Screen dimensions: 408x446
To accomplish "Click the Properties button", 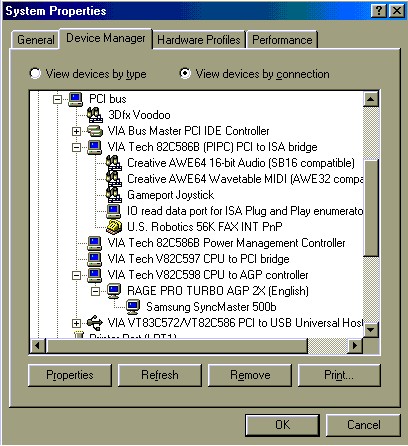I will click(x=70, y=375).
